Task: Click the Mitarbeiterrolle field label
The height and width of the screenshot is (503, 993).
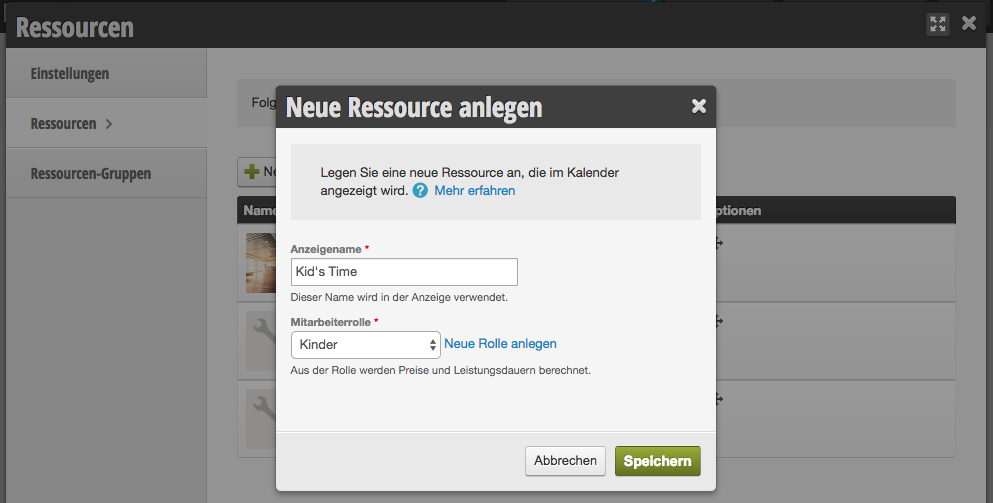Action: coord(331,322)
